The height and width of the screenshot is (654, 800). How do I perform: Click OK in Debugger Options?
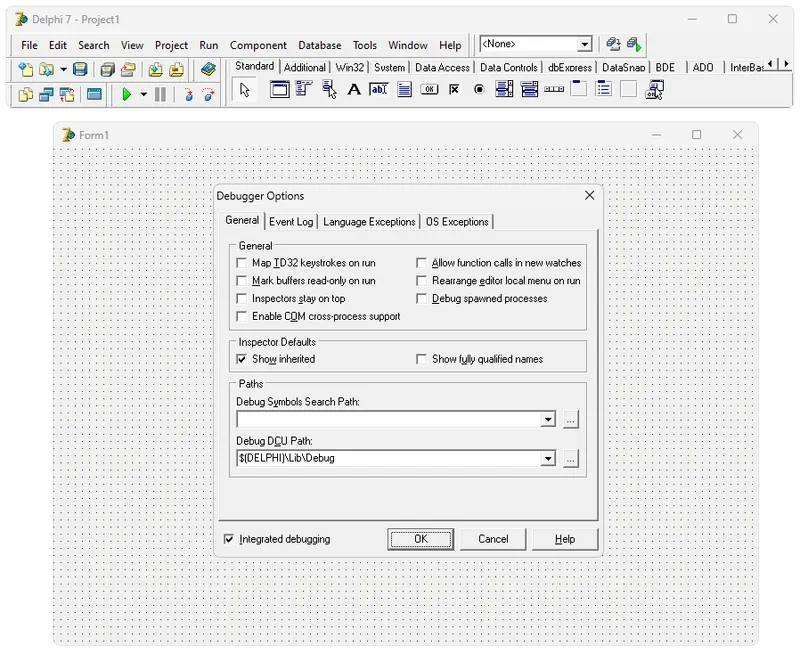(x=420, y=539)
